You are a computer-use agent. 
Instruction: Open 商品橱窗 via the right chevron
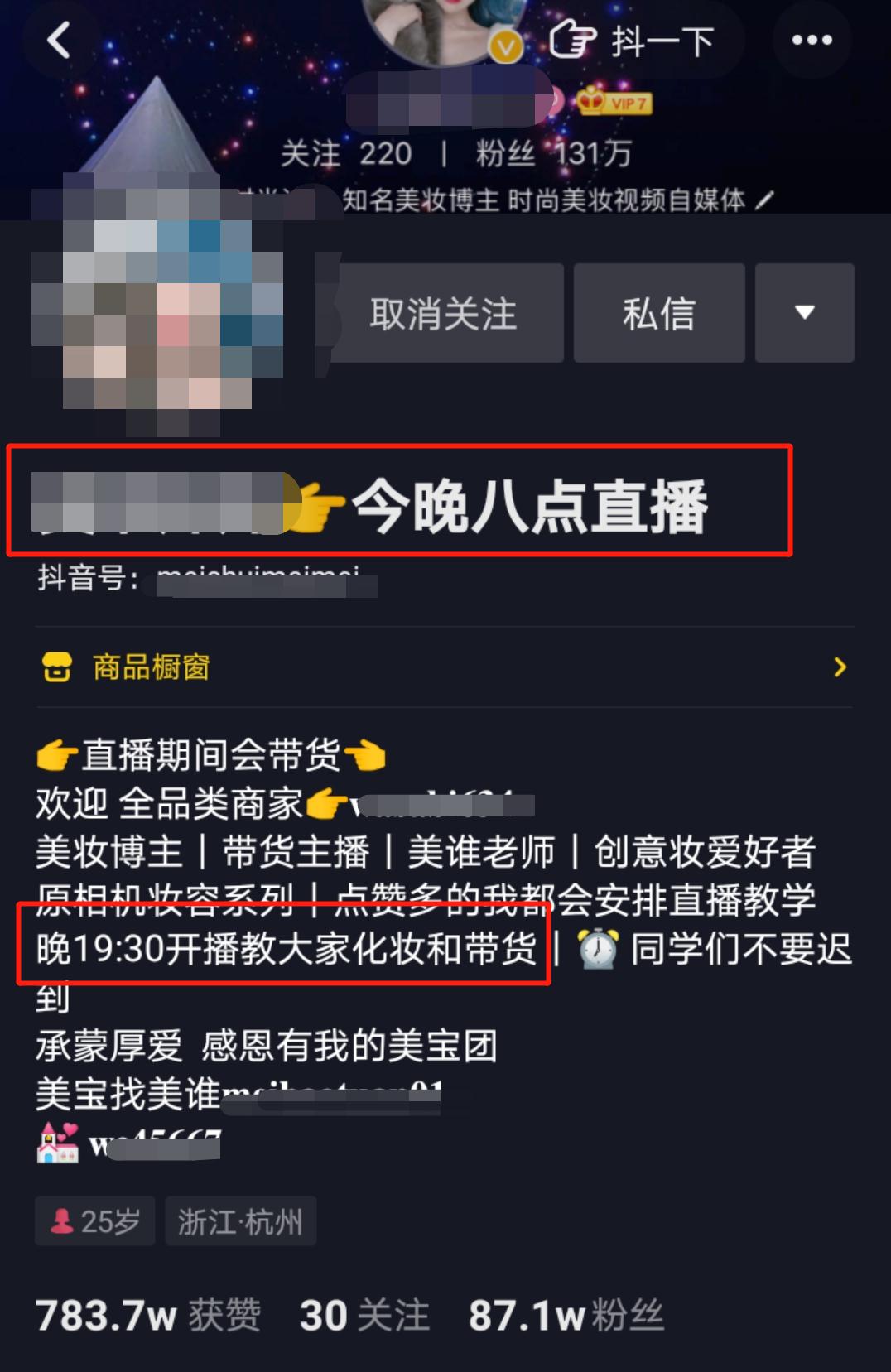tap(840, 667)
